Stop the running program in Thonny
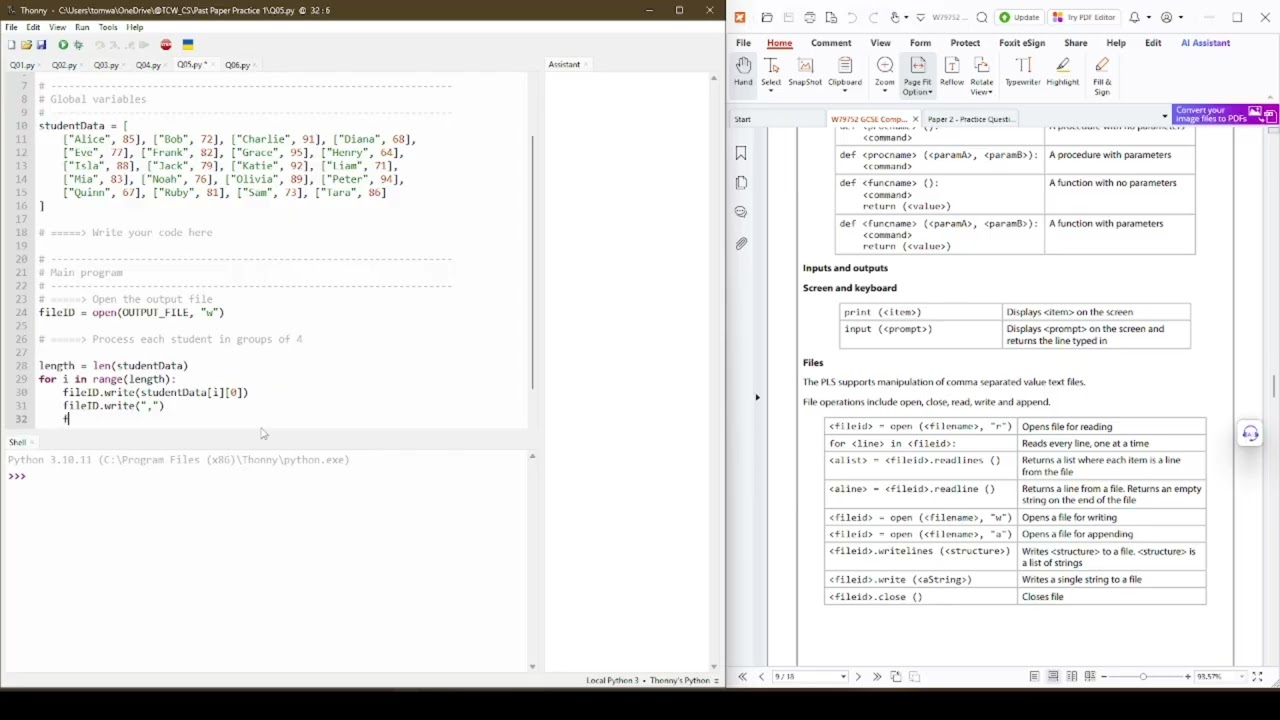Viewport: 1280px width, 720px height. tap(166, 45)
